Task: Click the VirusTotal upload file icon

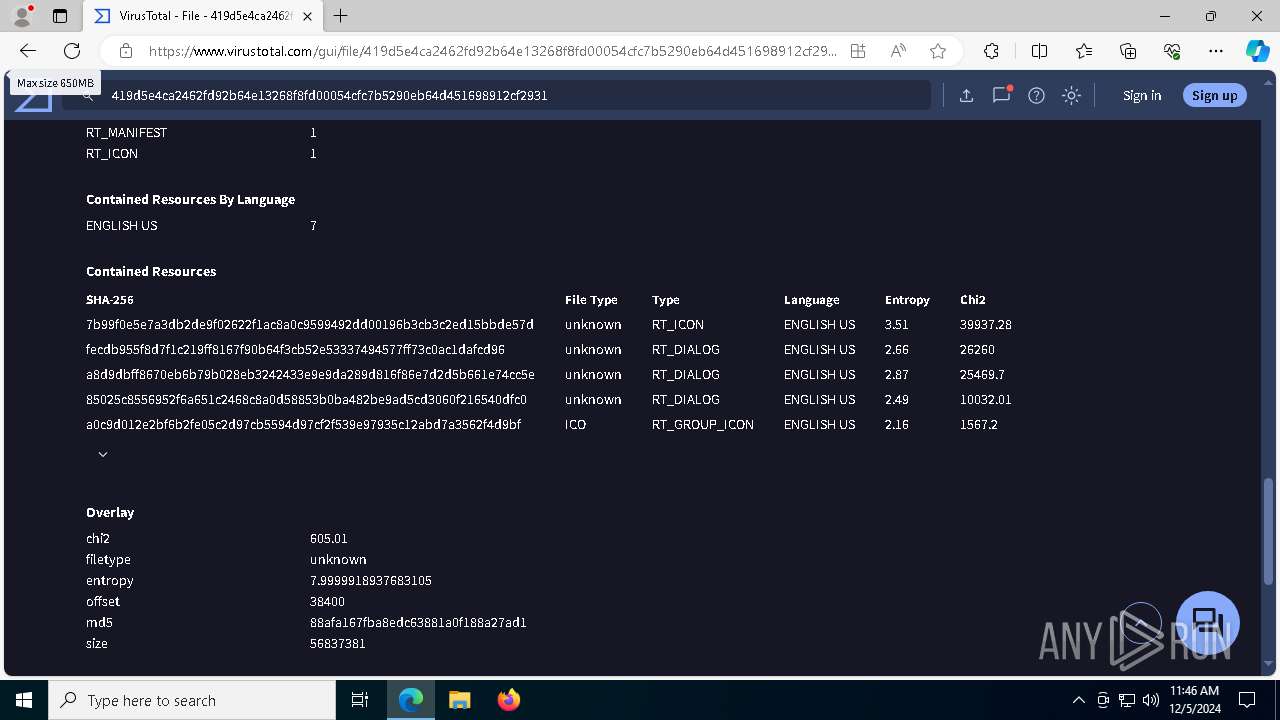Action: pyautogui.click(x=966, y=95)
